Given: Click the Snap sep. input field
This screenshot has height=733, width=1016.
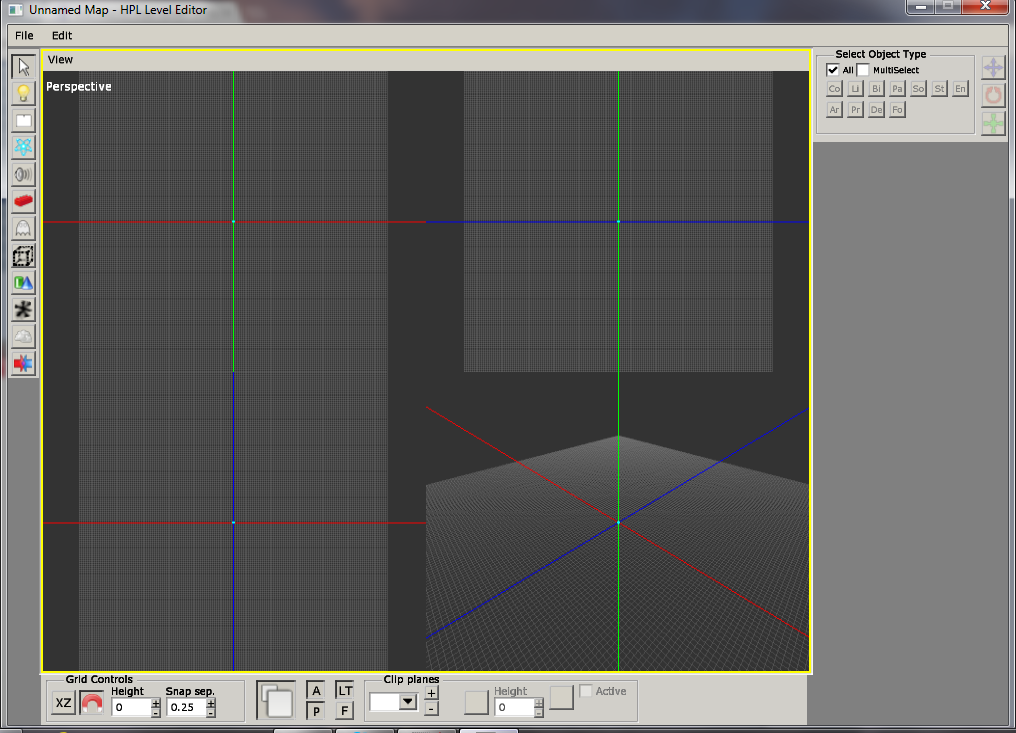Looking at the screenshot, I should pyautogui.click(x=187, y=707).
